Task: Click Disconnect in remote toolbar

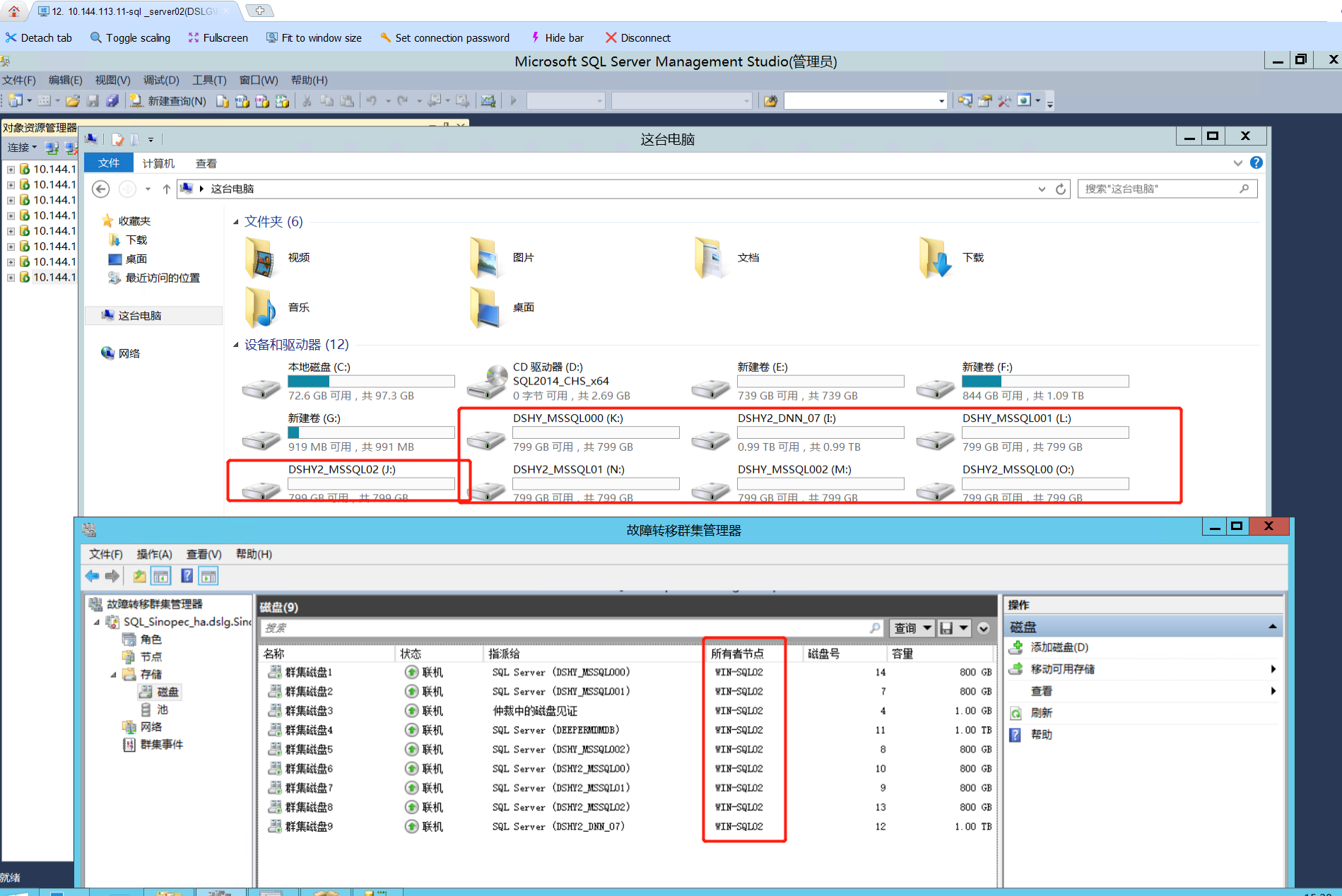Action: pyautogui.click(x=637, y=38)
